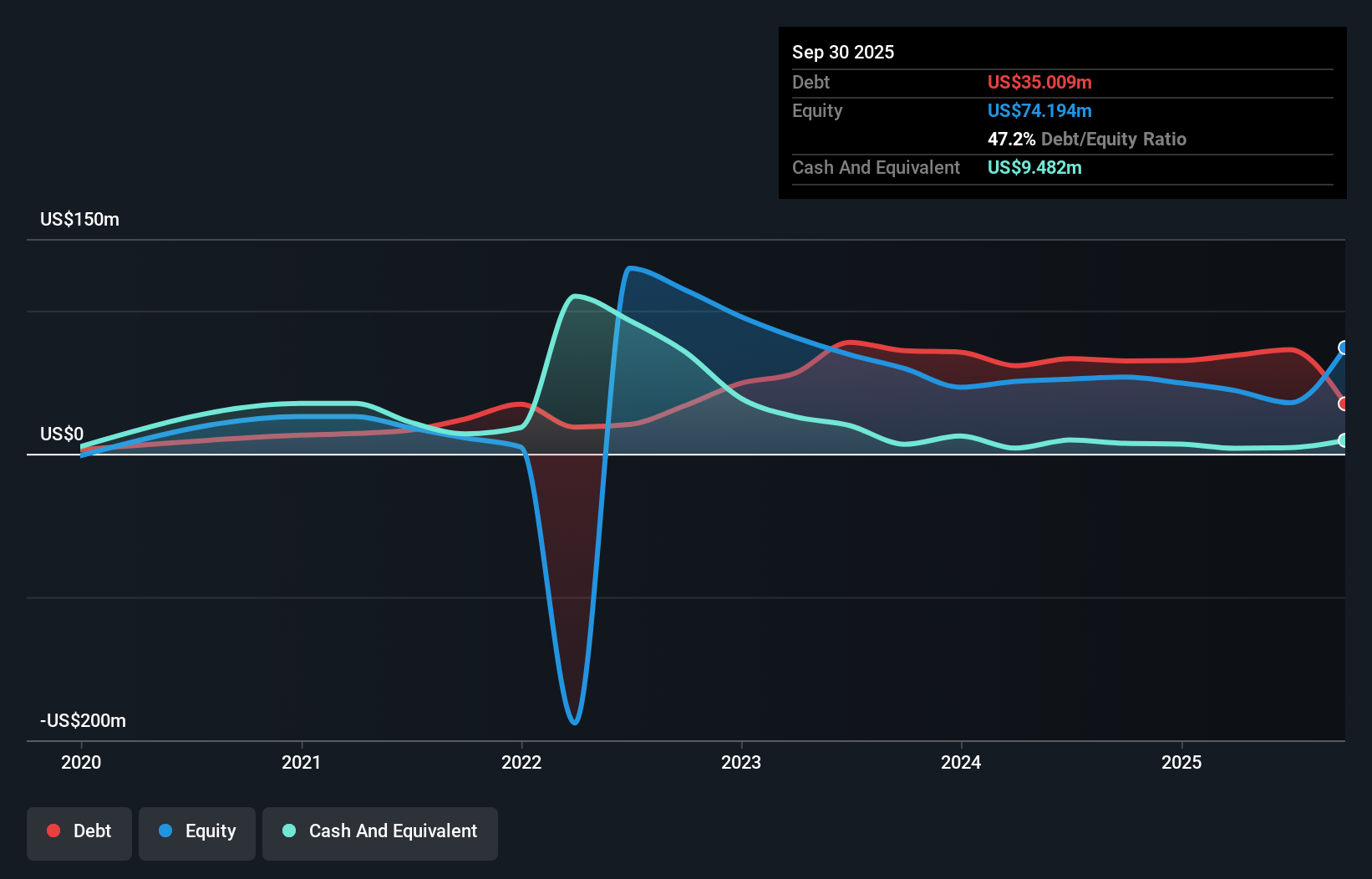Screen dimensions: 1372x879
Task: Click the US$74.194m equity value
Action: (1039, 110)
